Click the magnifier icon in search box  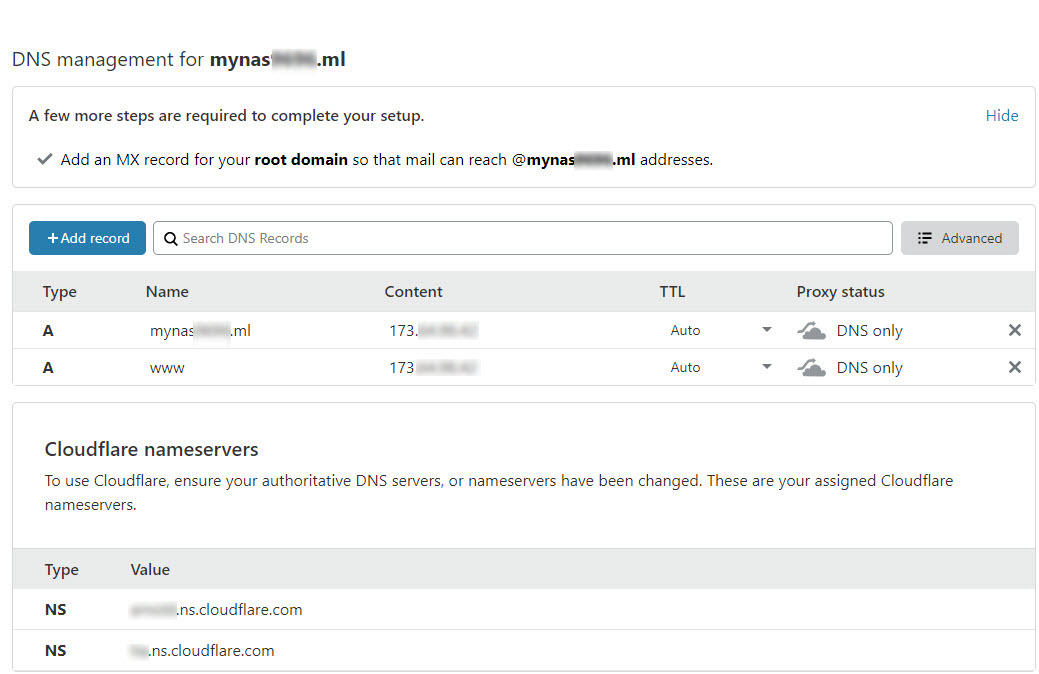[x=170, y=239]
